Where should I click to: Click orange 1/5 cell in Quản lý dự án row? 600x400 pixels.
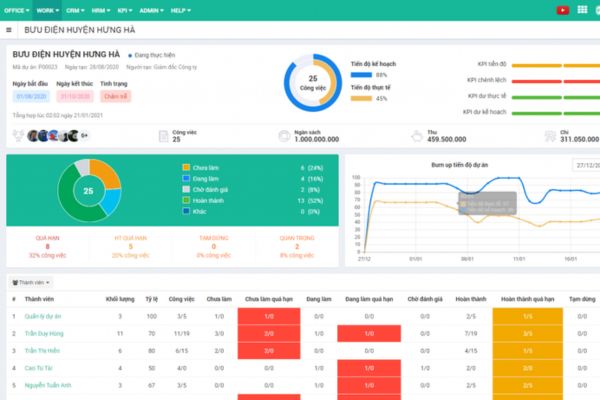[528, 316]
